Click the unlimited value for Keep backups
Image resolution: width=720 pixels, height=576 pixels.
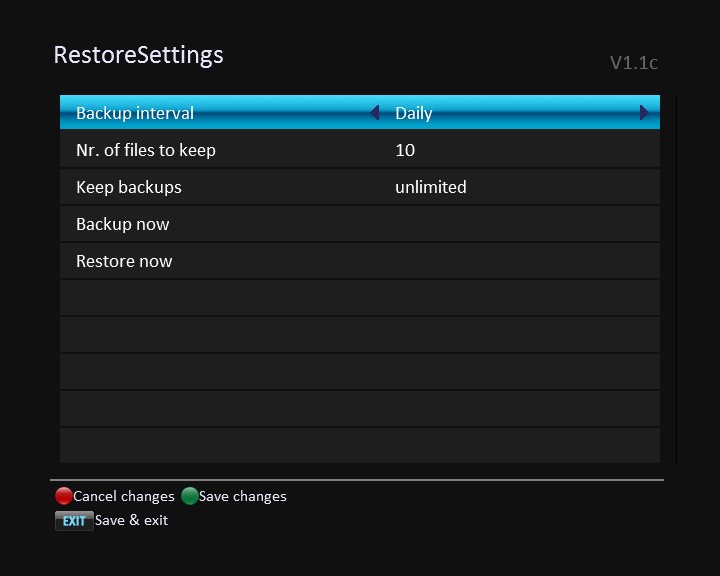coord(431,187)
